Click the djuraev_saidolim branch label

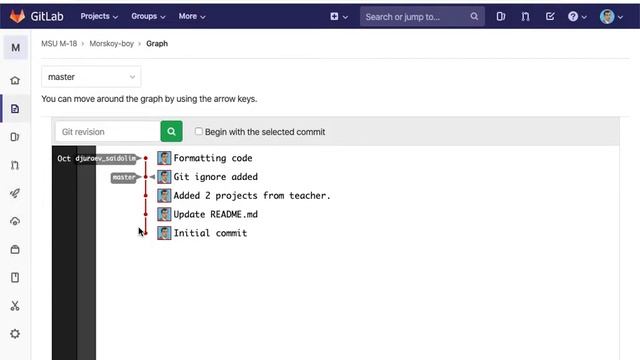tap(106, 158)
